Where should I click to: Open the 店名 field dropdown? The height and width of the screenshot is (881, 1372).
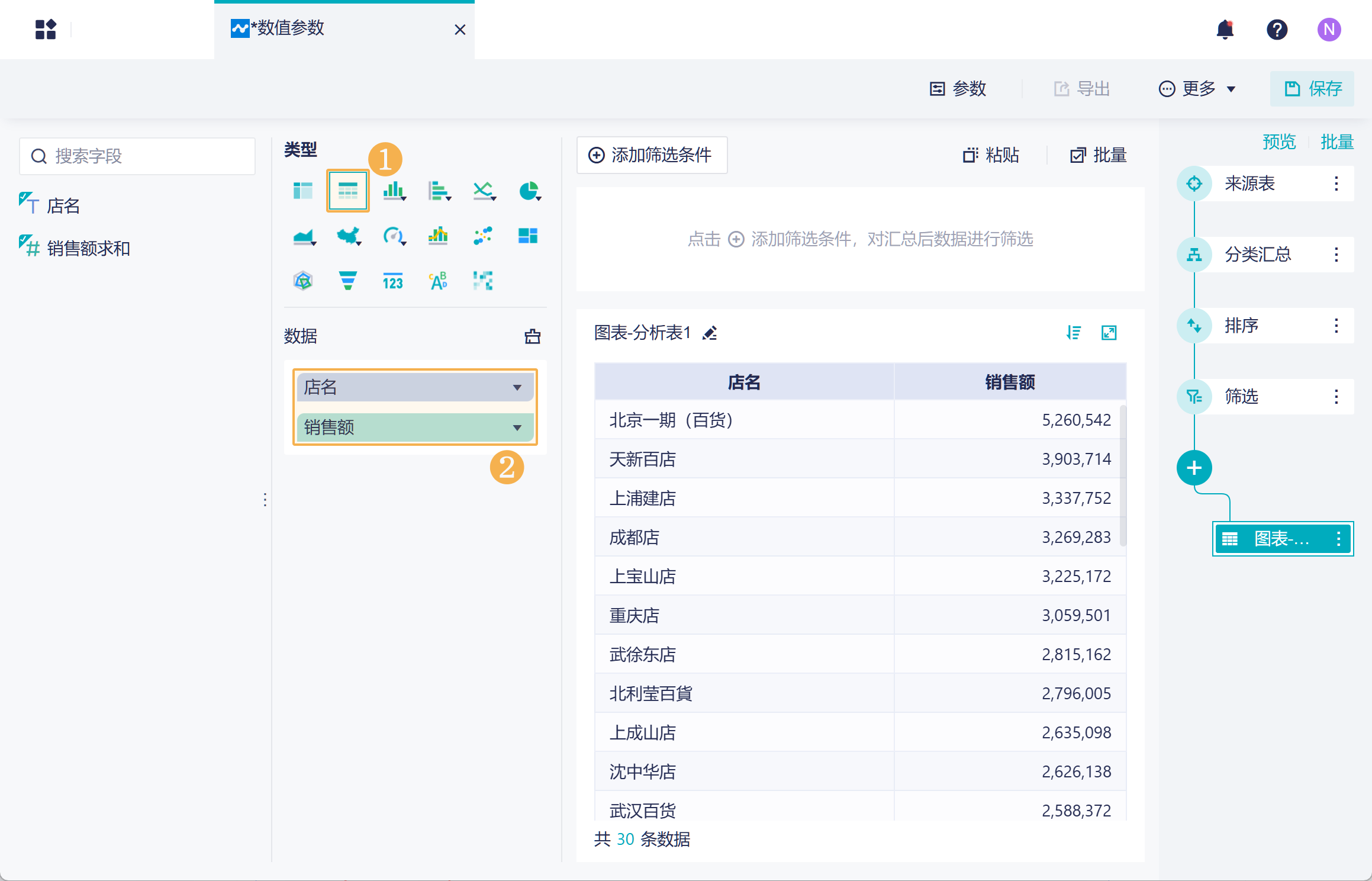click(517, 388)
